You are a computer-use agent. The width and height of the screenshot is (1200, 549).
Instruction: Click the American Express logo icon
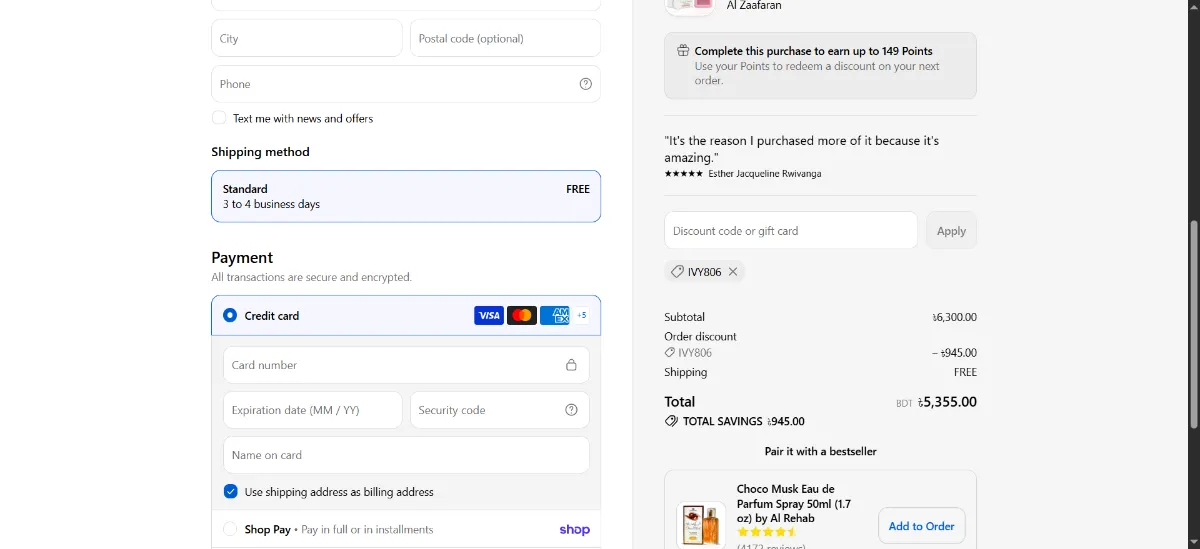pos(555,316)
